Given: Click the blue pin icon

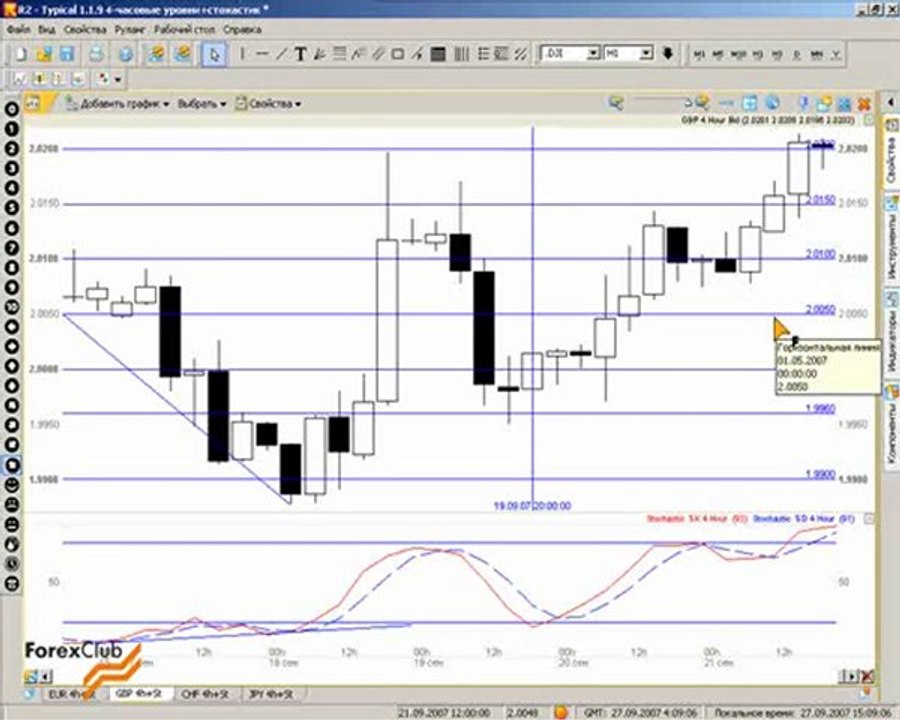Looking at the screenshot, I should pos(804,103).
